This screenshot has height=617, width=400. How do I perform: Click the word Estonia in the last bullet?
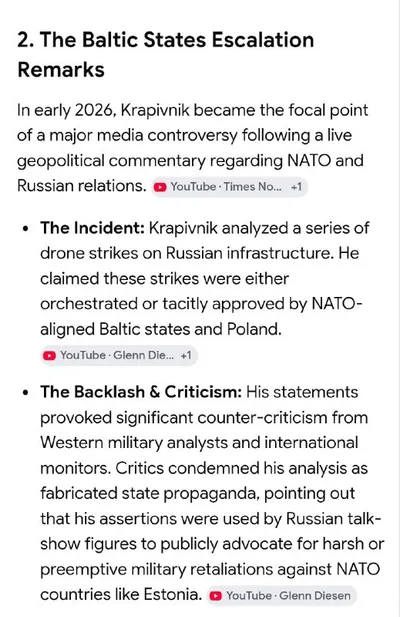[173, 594]
